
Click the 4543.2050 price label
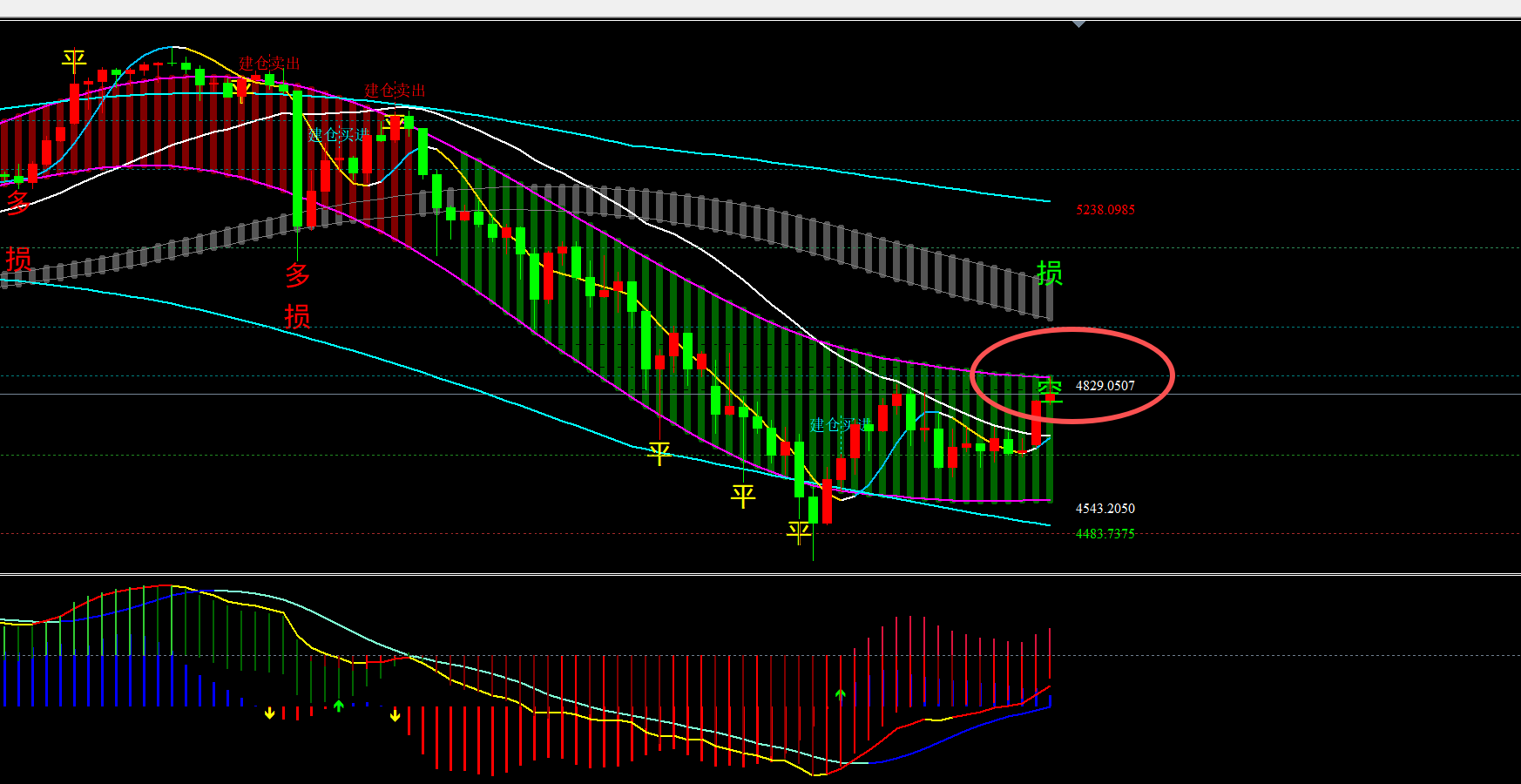point(1105,509)
